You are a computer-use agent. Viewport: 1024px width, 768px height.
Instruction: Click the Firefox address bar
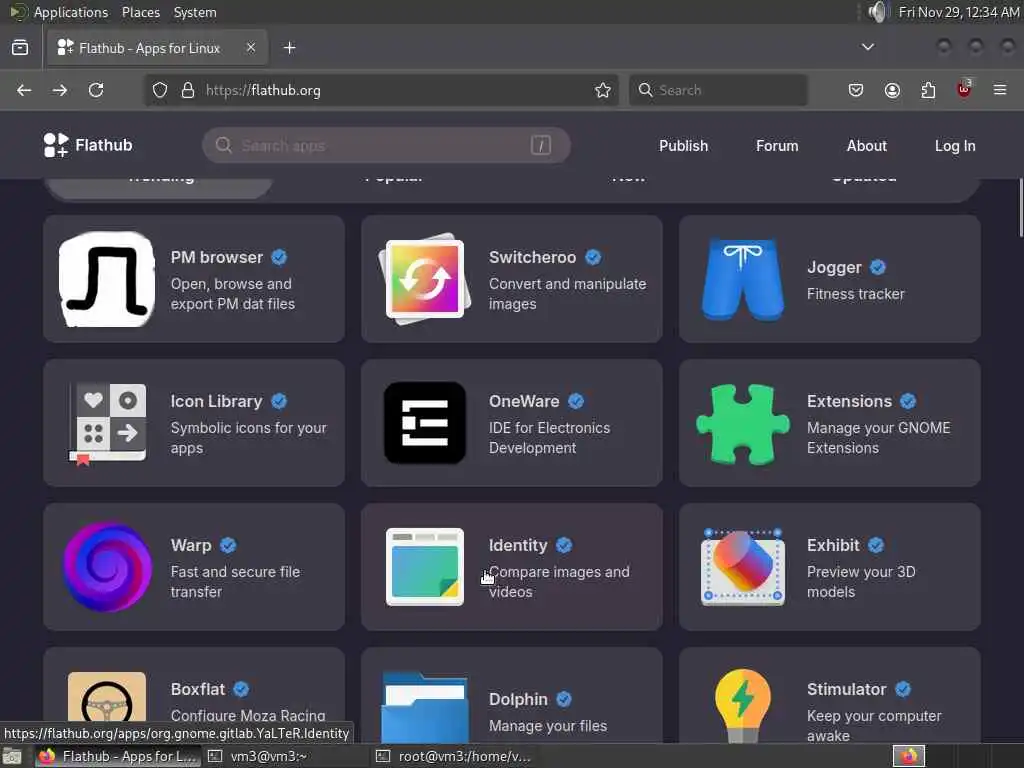click(381, 90)
